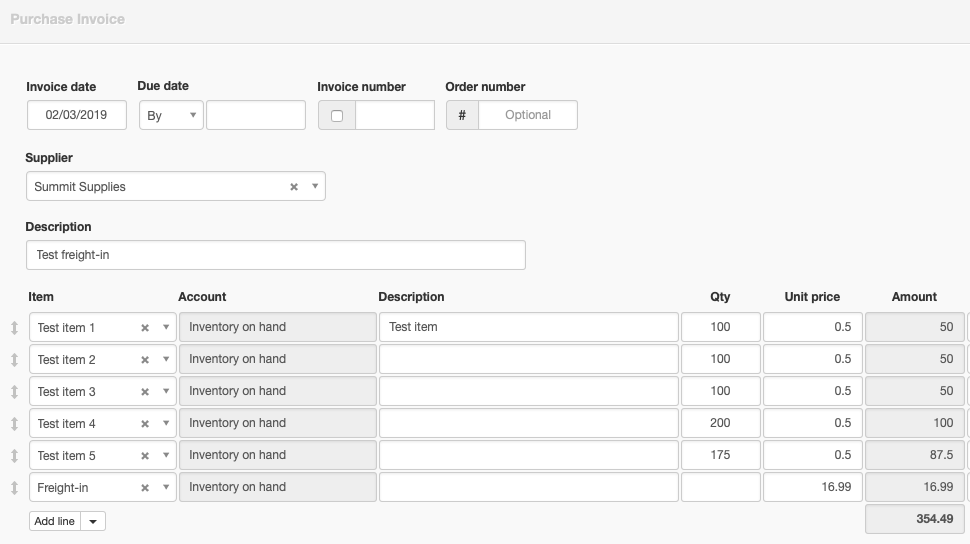Click the reorder handle on Freight-in row
Screen dimensions: 970x544
(14, 488)
